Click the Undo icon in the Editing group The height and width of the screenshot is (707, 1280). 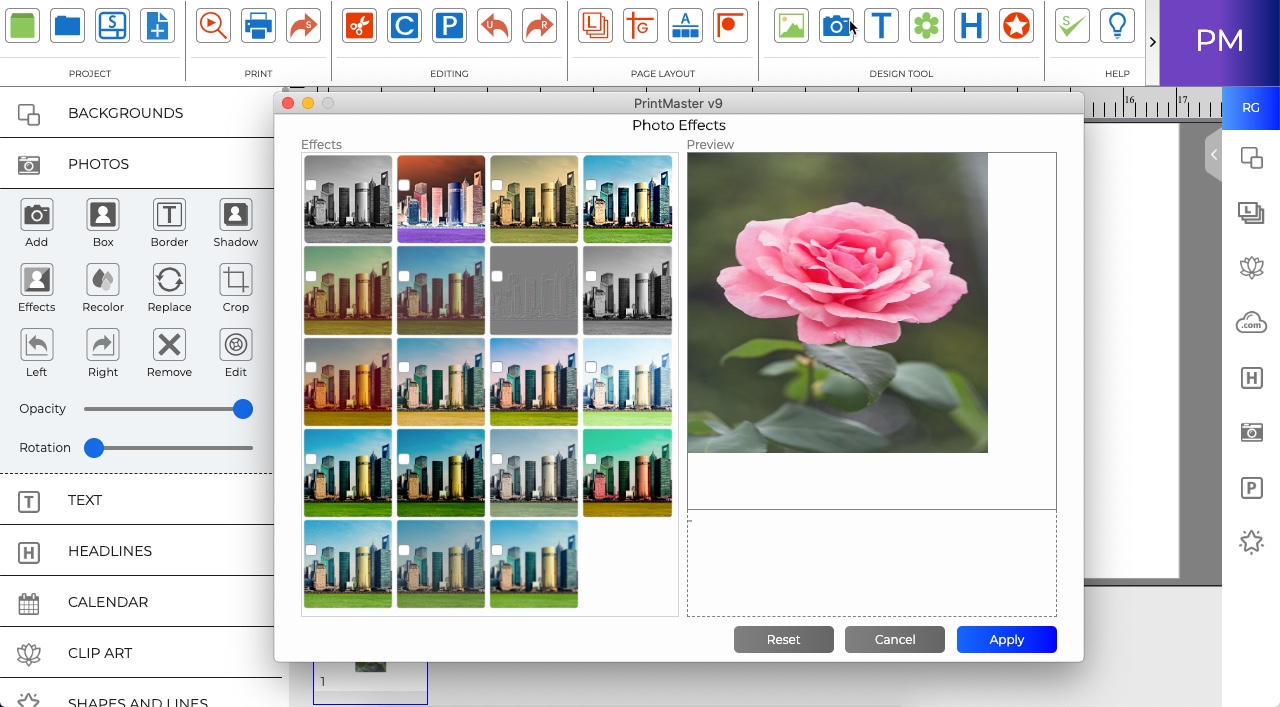tap(494, 26)
